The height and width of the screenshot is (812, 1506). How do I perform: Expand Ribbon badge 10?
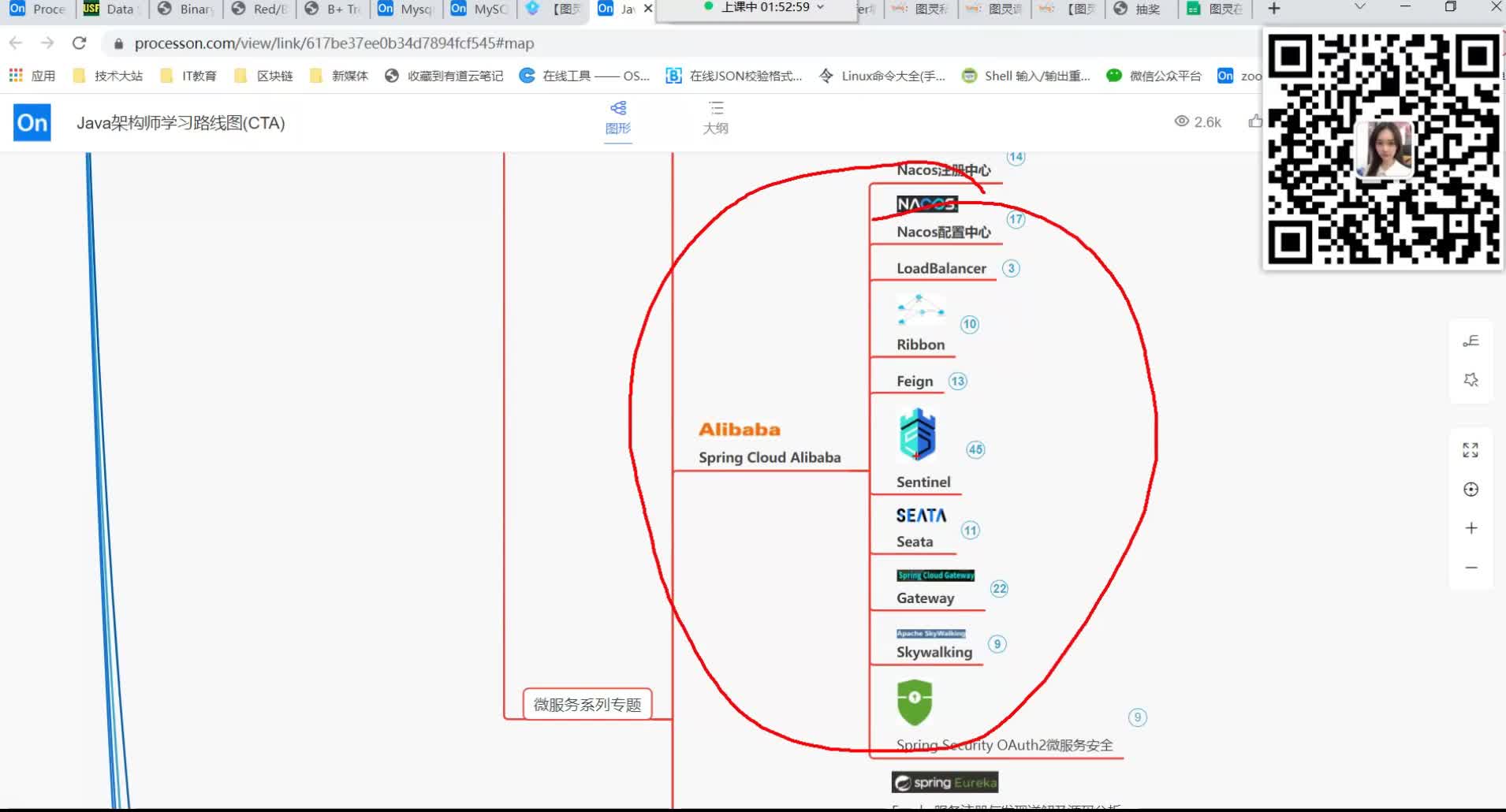pyautogui.click(x=970, y=324)
